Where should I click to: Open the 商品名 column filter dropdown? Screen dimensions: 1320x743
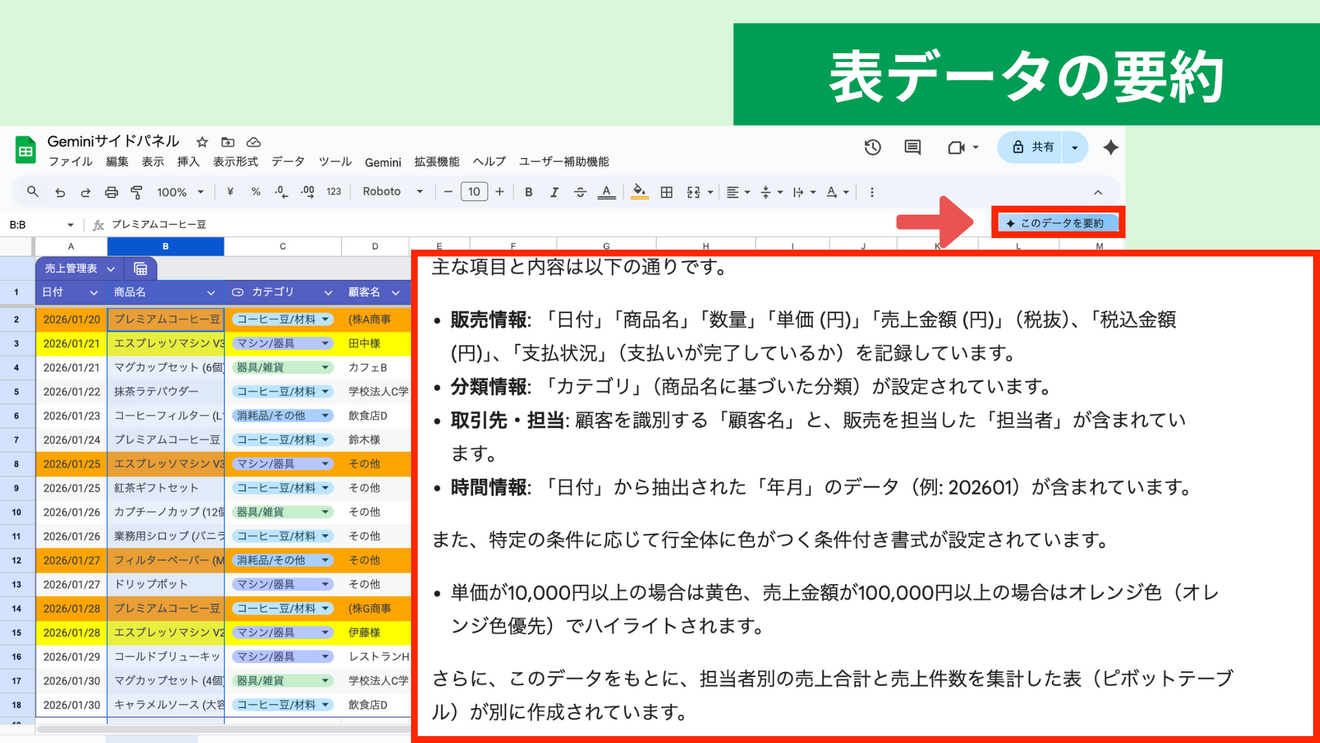[210, 293]
